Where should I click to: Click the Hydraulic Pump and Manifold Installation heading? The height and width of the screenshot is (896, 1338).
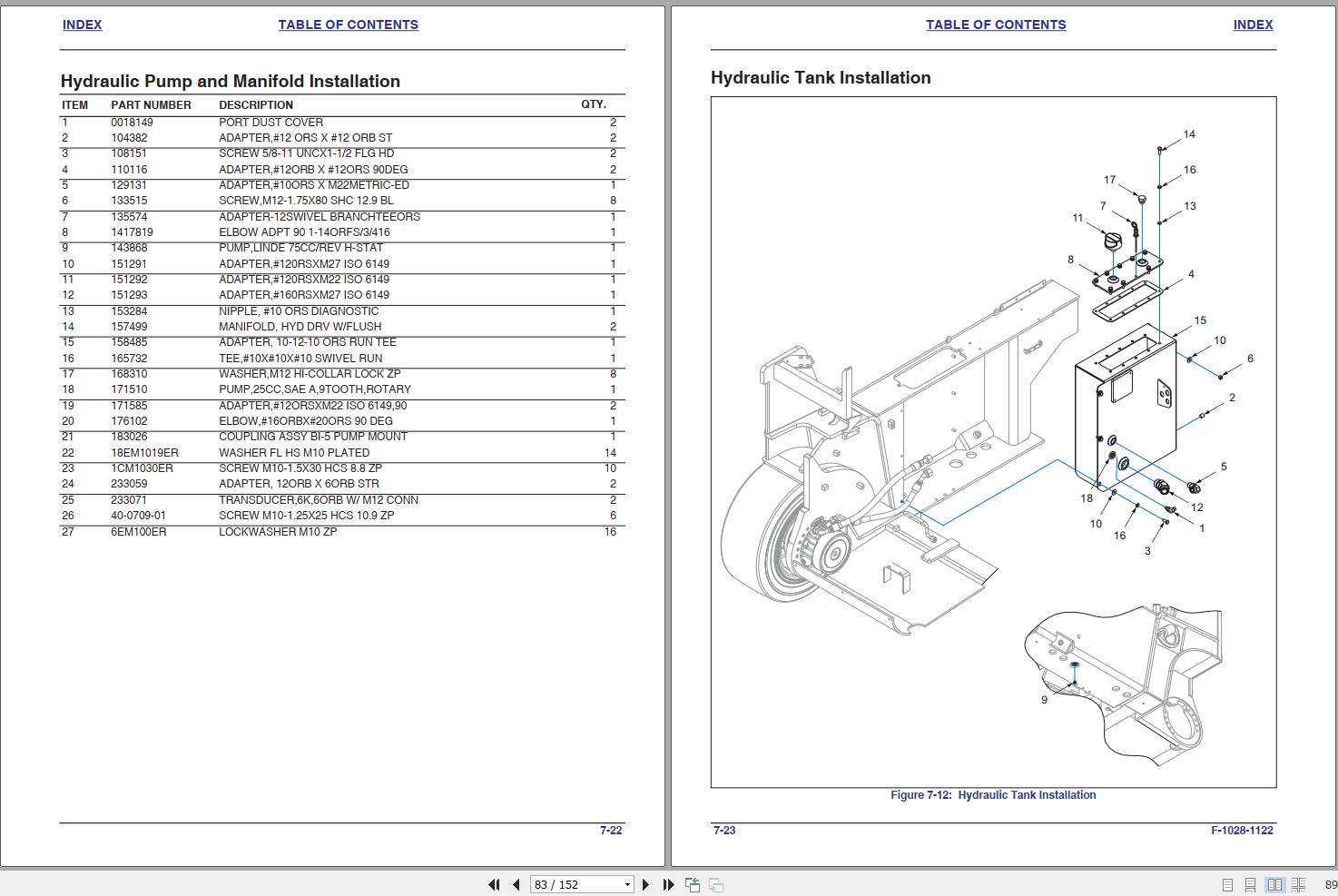point(231,82)
